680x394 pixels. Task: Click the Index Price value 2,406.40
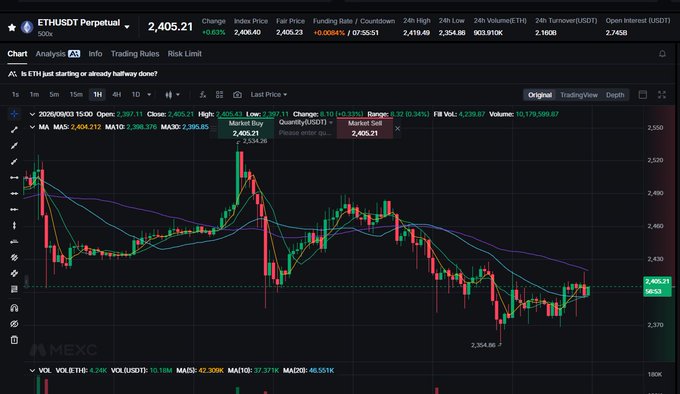[247, 33]
